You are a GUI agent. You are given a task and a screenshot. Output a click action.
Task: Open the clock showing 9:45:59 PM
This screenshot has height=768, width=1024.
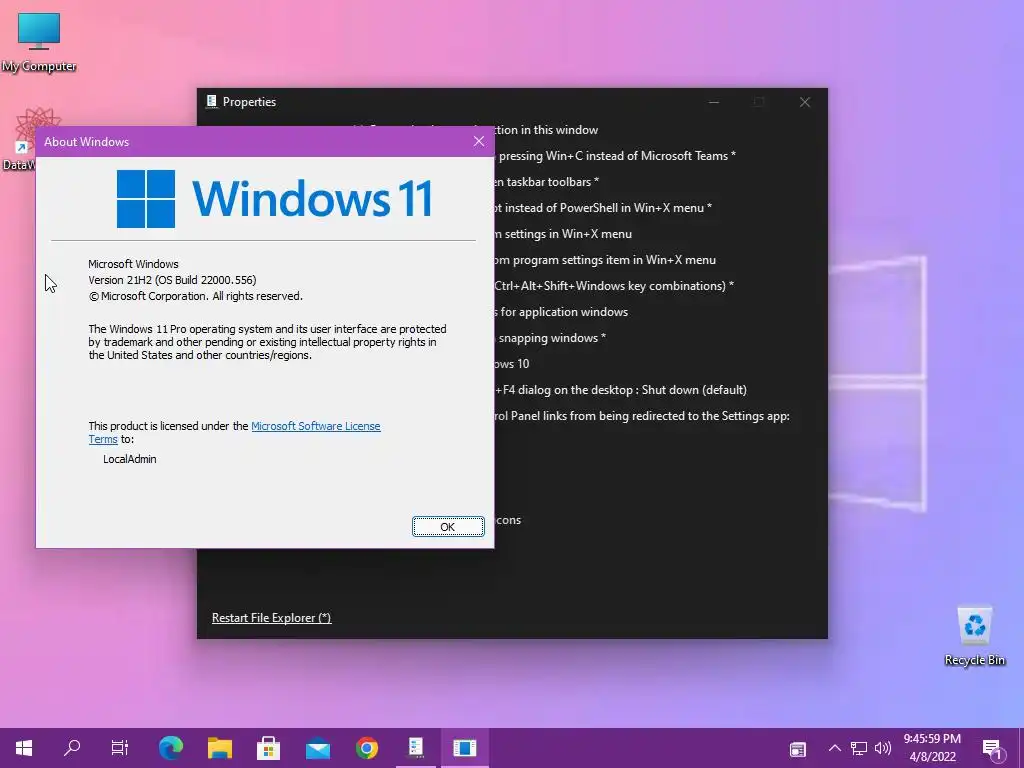[x=932, y=748]
